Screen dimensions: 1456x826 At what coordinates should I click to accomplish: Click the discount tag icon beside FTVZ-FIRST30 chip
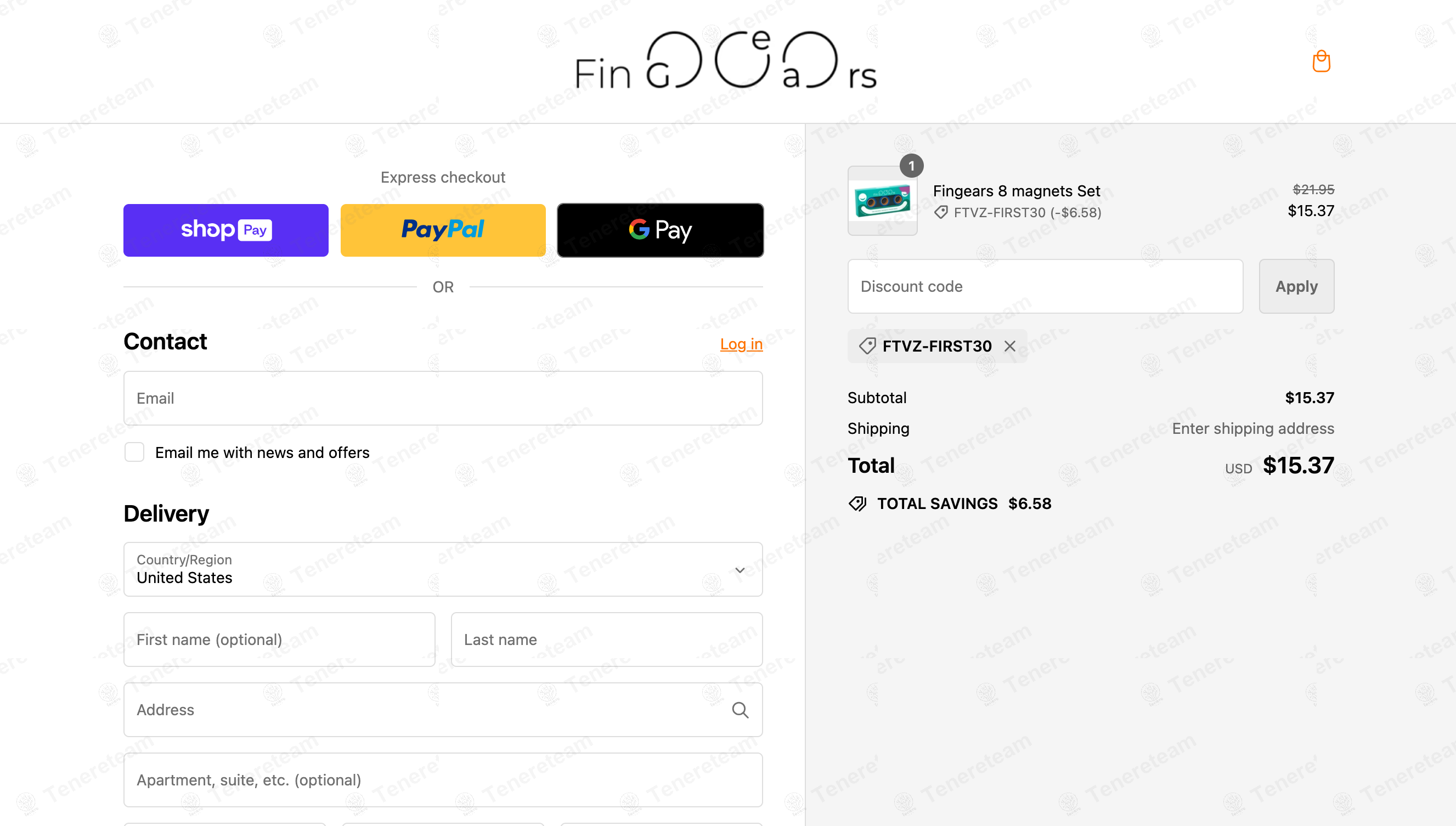point(867,346)
